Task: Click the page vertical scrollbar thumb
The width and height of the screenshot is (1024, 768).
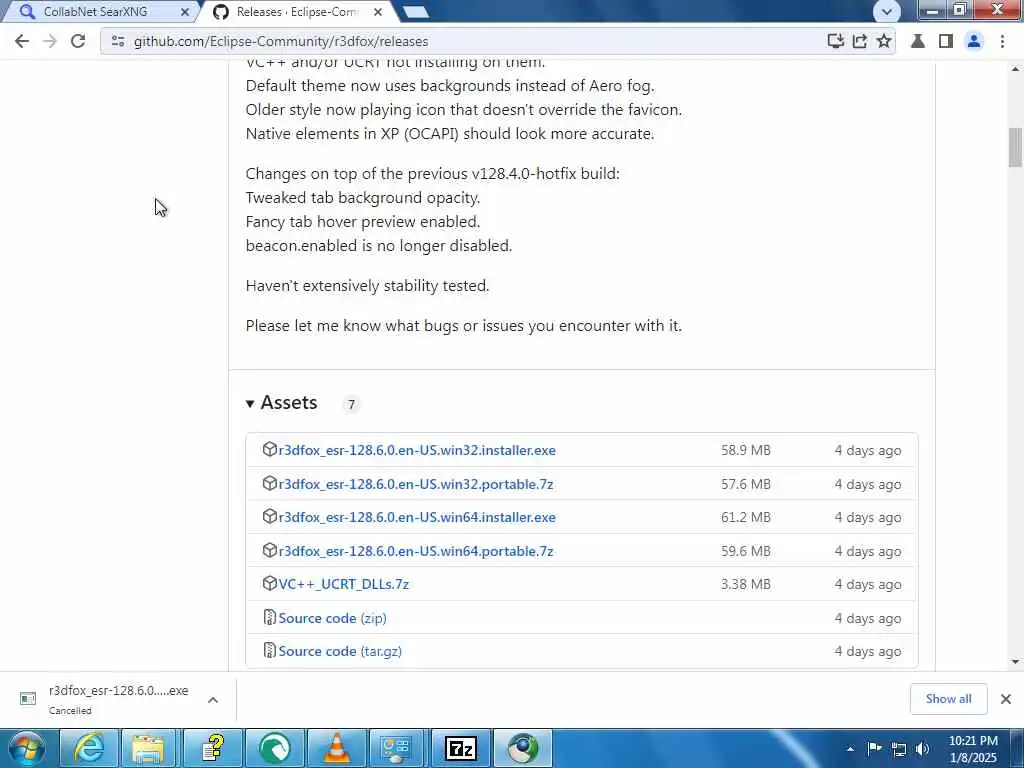Action: pos(1015,147)
